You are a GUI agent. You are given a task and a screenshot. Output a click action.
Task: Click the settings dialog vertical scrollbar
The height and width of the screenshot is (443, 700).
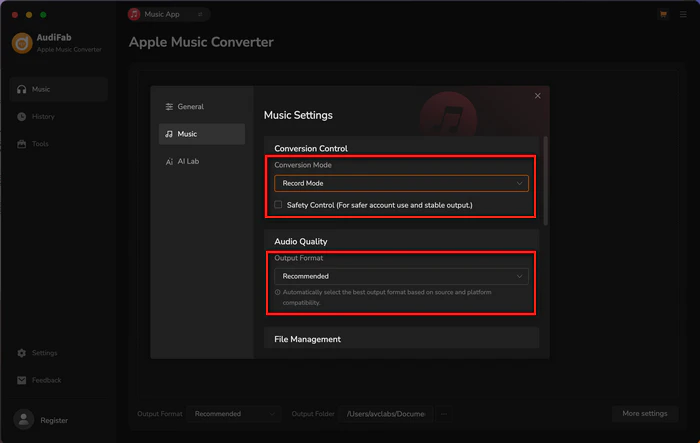click(546, 180)
